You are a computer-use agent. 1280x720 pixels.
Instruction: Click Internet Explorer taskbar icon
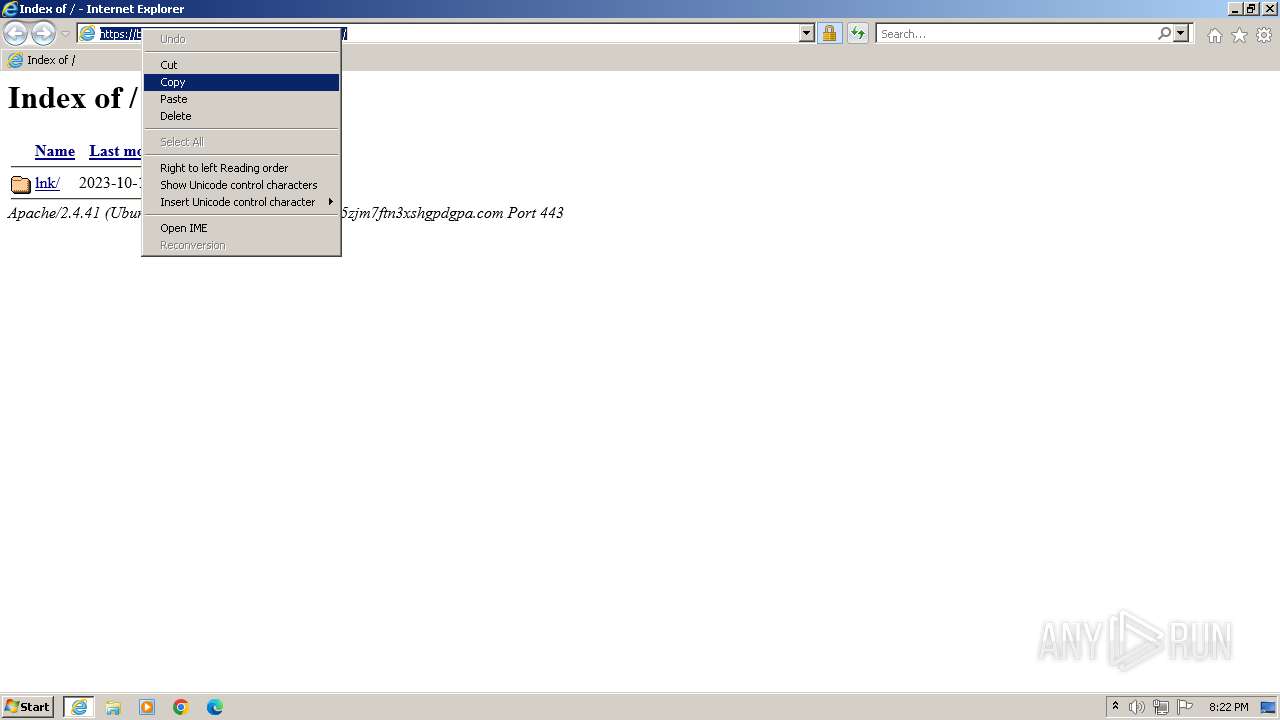79,707
